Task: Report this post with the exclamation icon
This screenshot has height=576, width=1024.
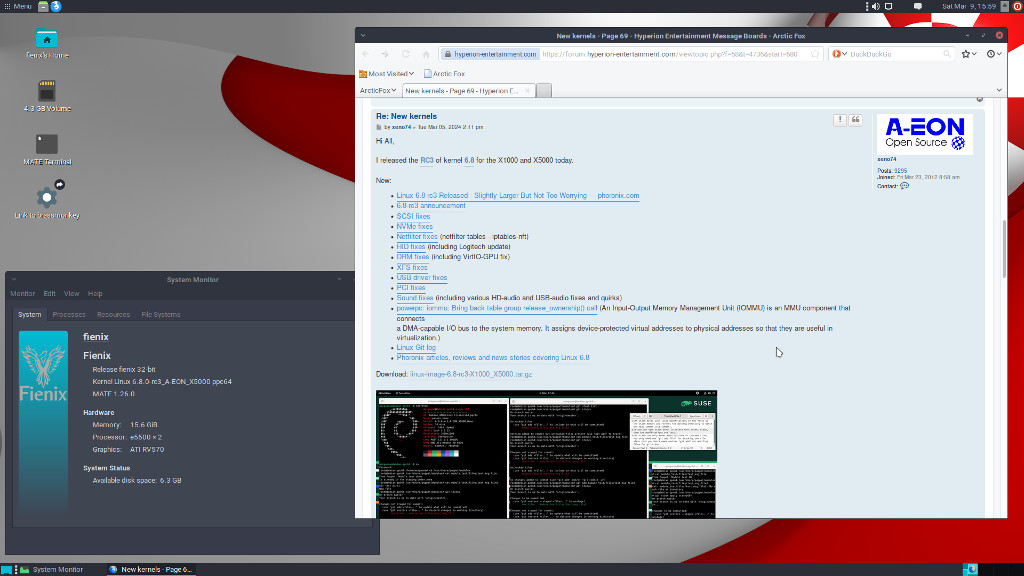Action: click(x=840, y=120)
